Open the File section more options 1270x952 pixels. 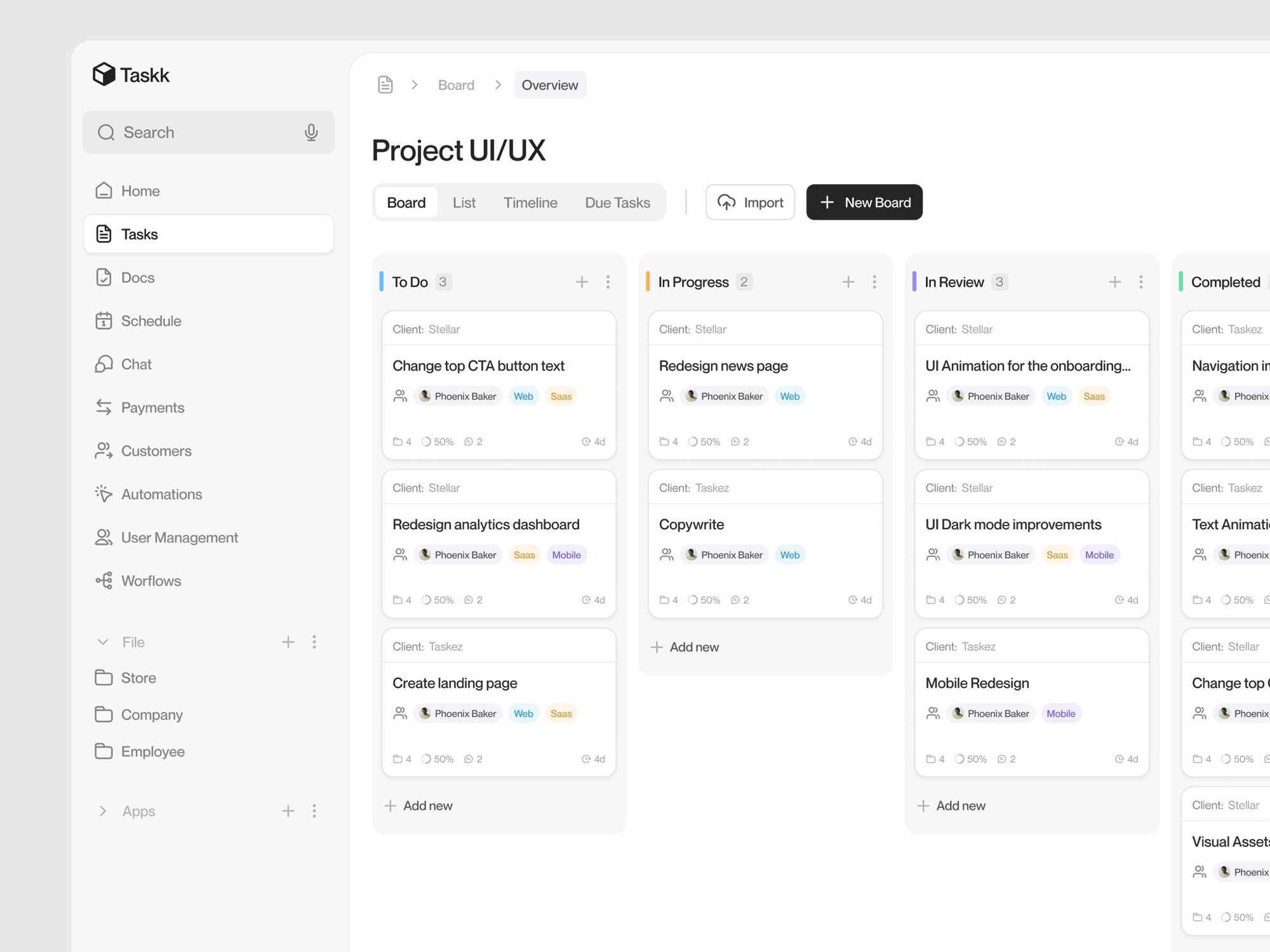pos(314,642)
